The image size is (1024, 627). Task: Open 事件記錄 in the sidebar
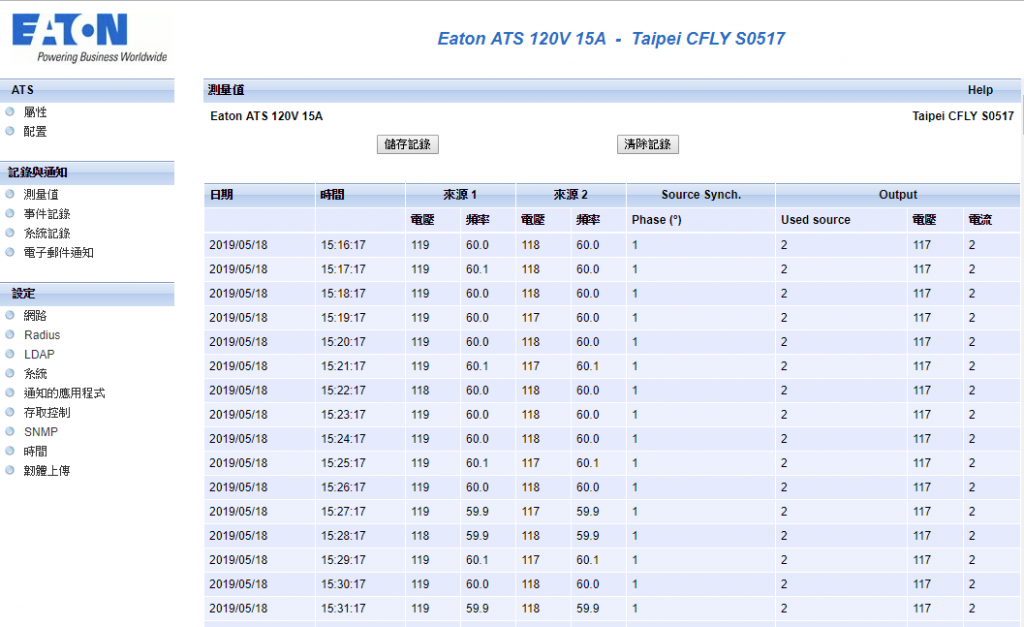pyautogui.click(x=47, y=214)
